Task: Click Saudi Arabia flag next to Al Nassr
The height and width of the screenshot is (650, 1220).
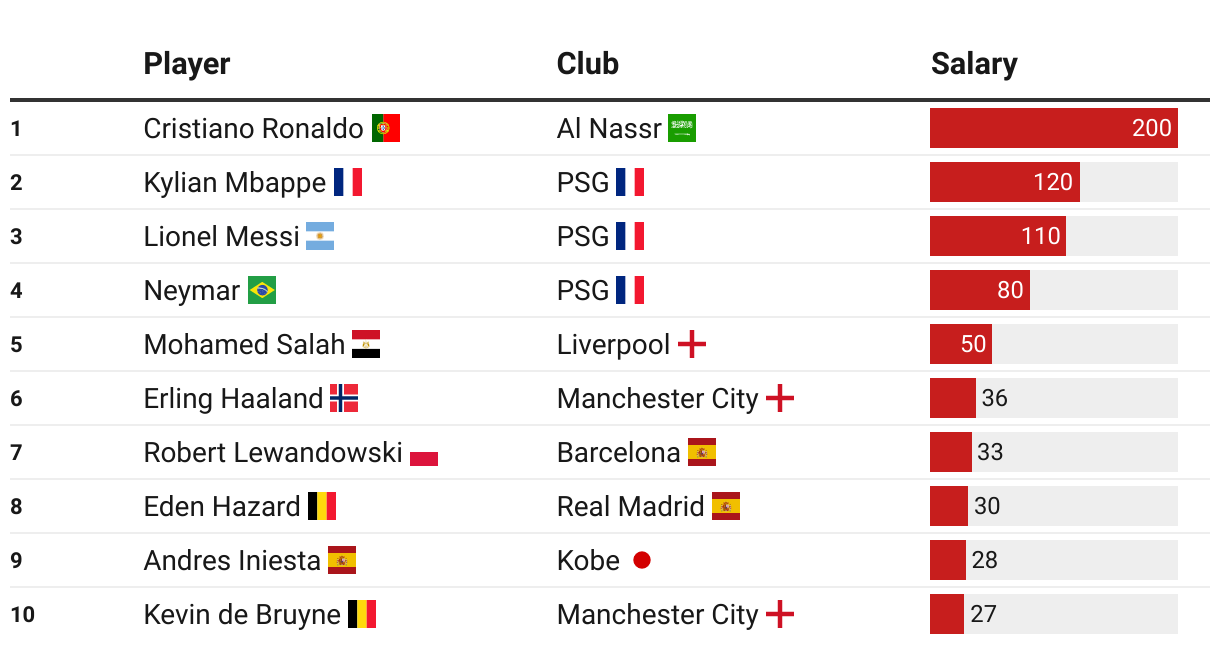Action: (x=682, y=128)
